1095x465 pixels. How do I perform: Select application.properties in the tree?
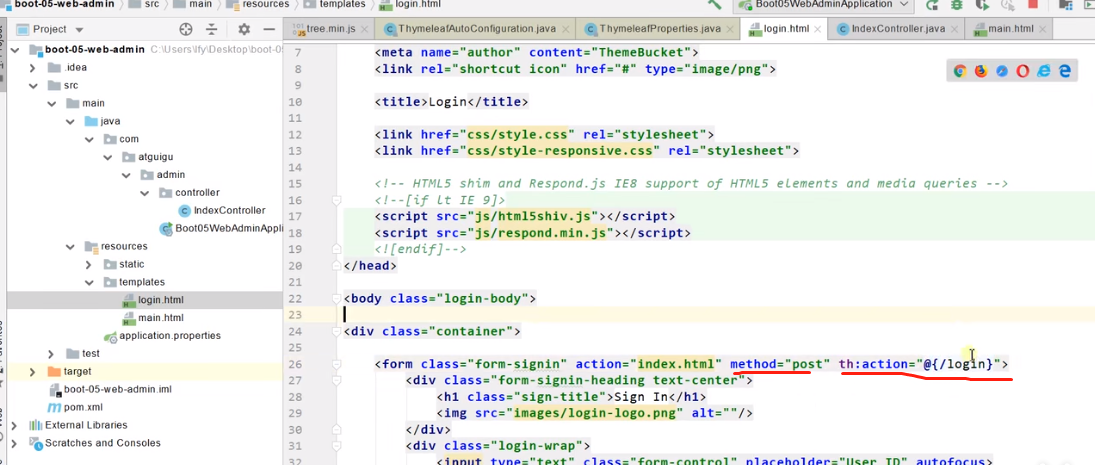(x=163, y=336)
